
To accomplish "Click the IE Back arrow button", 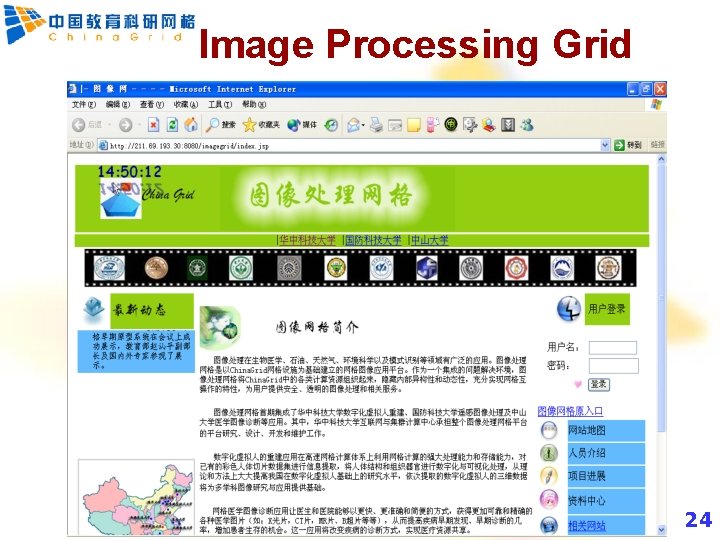I will (x=79, y=125).
